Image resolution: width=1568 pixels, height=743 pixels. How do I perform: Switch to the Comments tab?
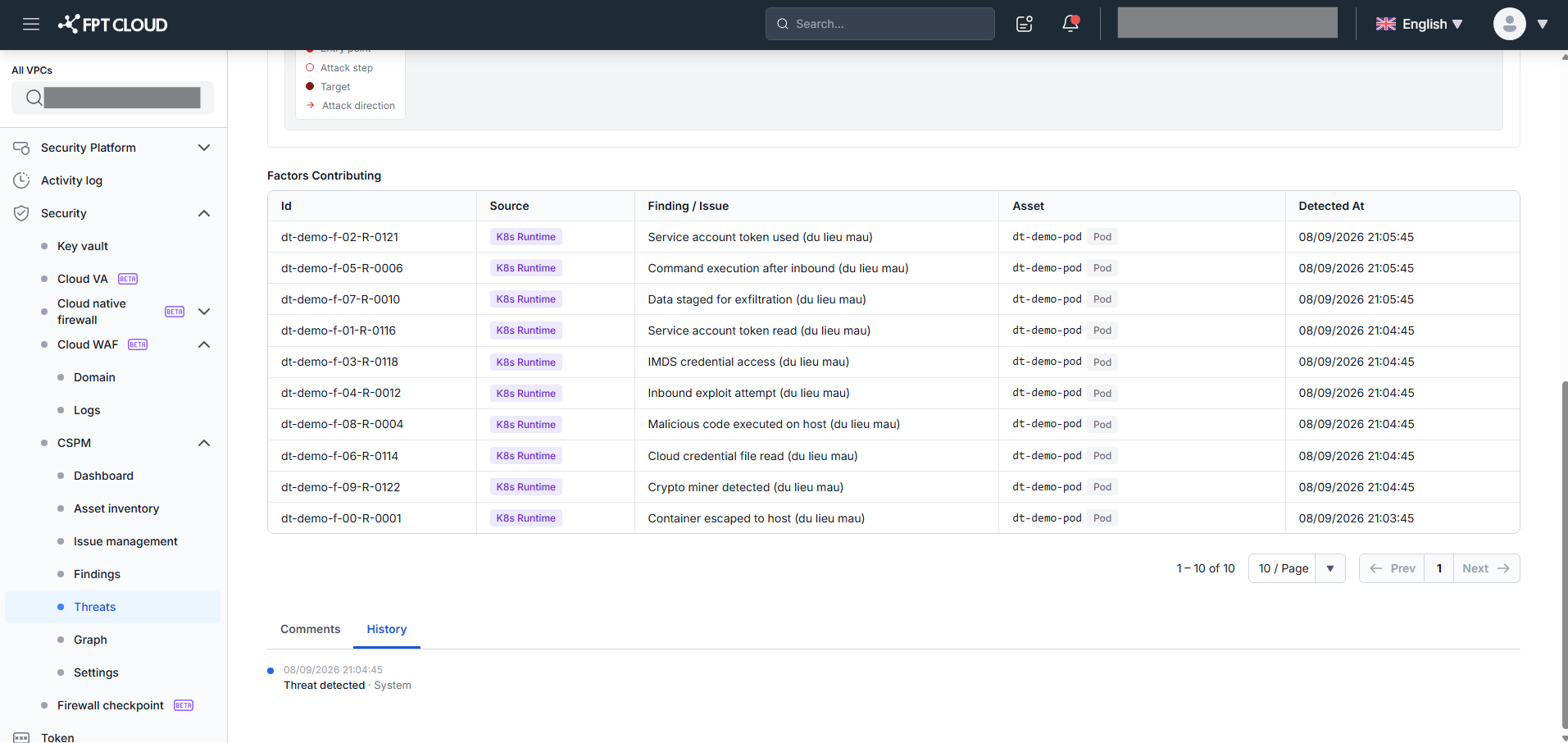coord(310,629)
